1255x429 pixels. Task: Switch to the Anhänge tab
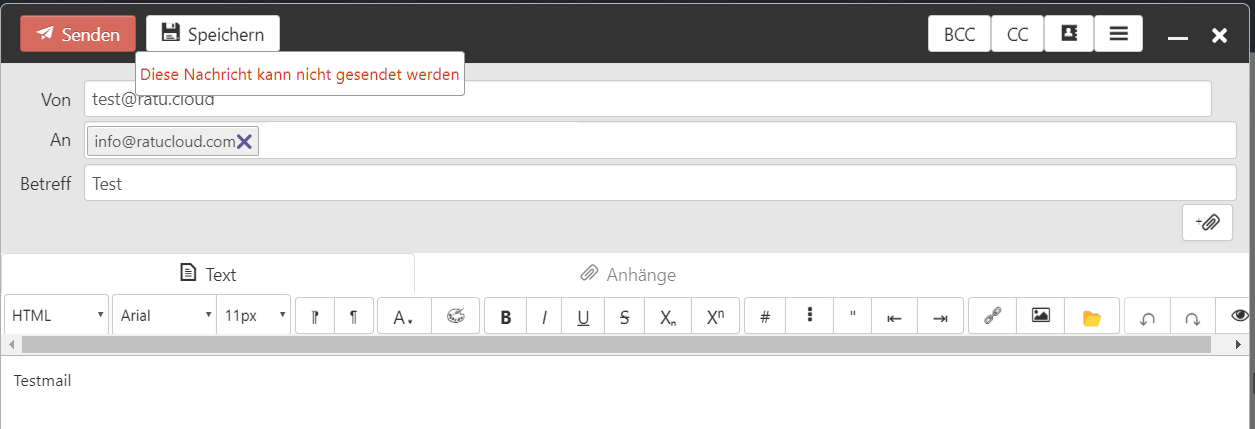pyautogui.click(x=628, y=274)
